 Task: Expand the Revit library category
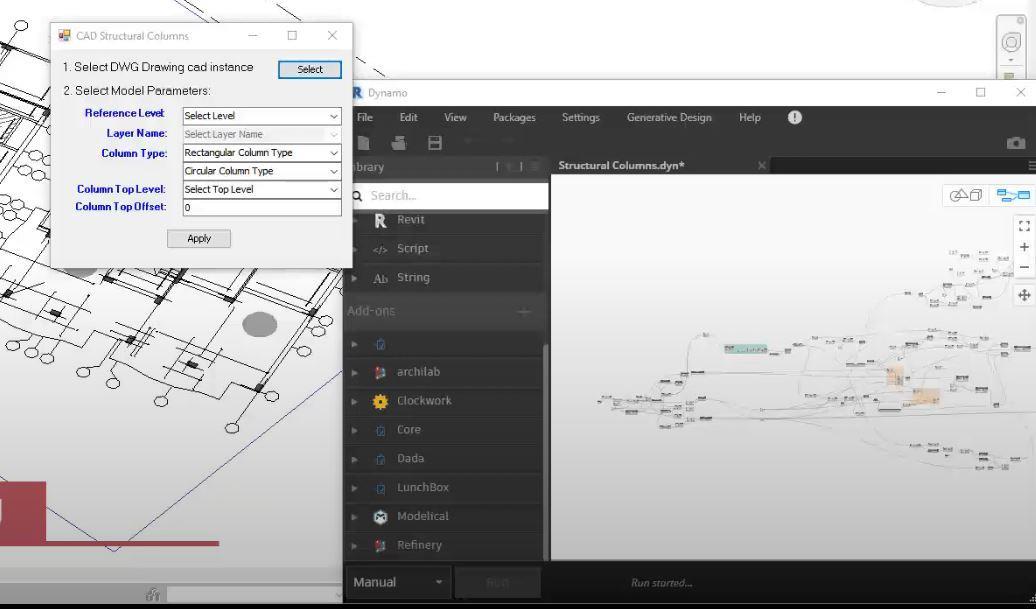coord(355,221)
